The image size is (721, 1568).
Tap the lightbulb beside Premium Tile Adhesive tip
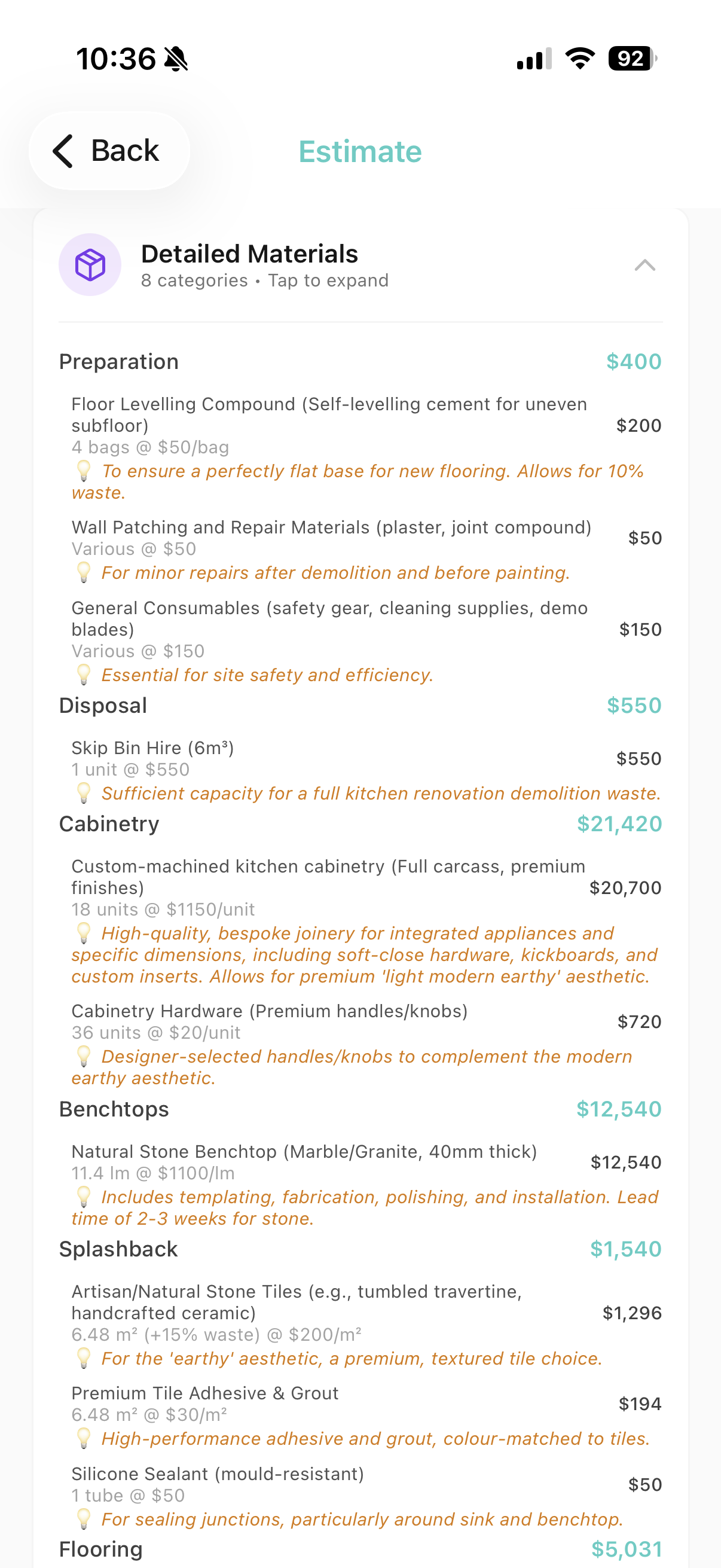[x=84, y=1438]
